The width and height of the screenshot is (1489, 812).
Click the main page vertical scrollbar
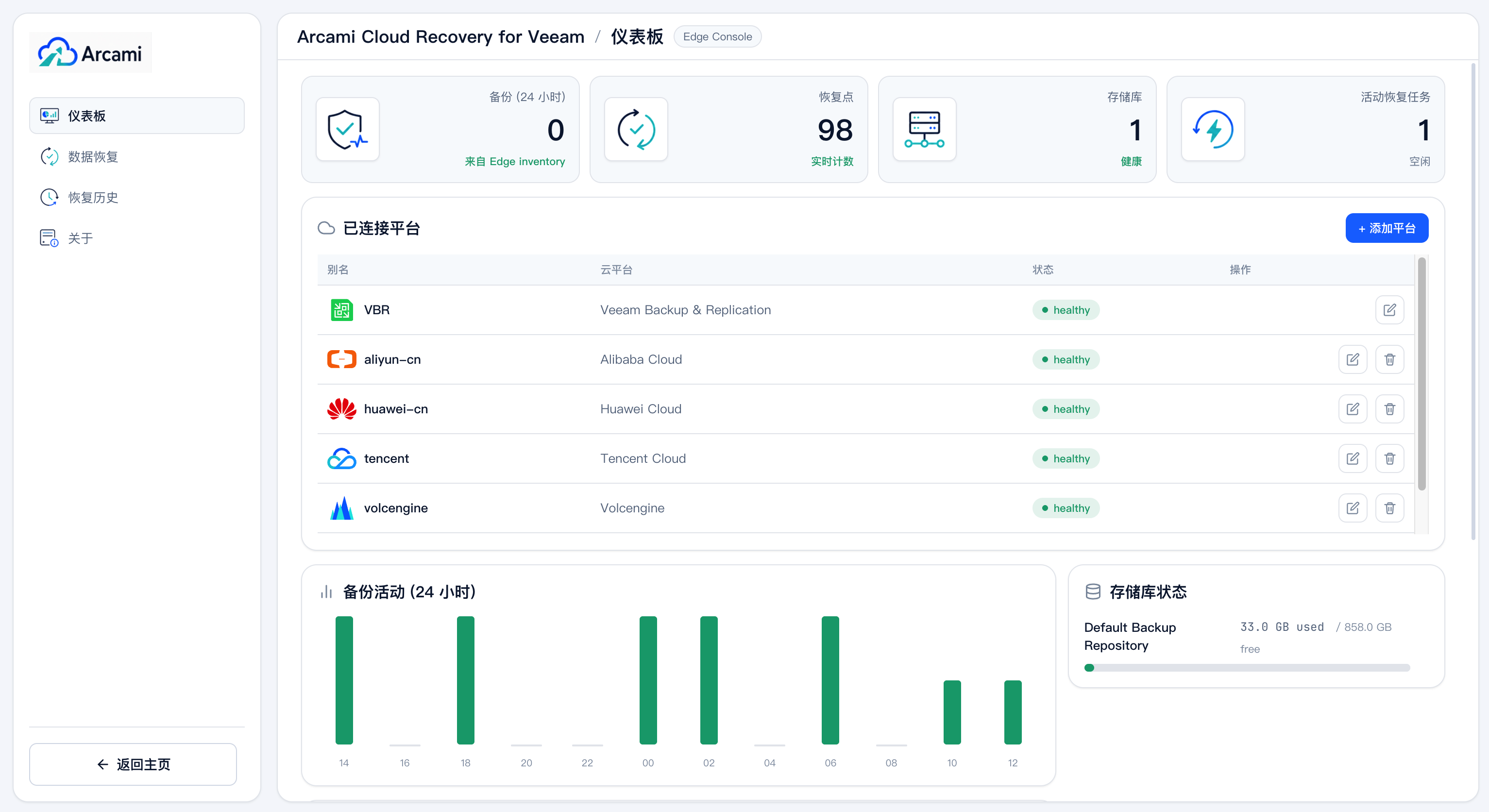coord(1473,301)
